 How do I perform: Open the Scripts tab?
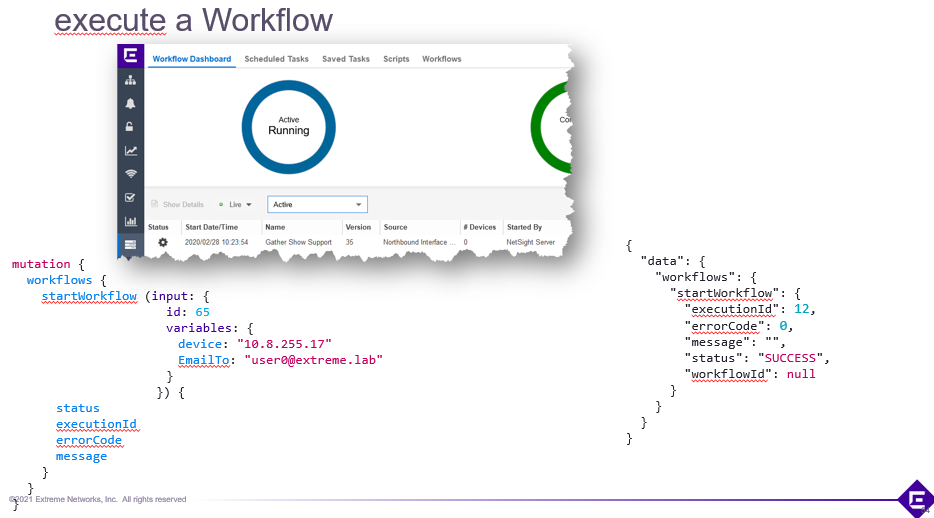(x=396, y=59)
